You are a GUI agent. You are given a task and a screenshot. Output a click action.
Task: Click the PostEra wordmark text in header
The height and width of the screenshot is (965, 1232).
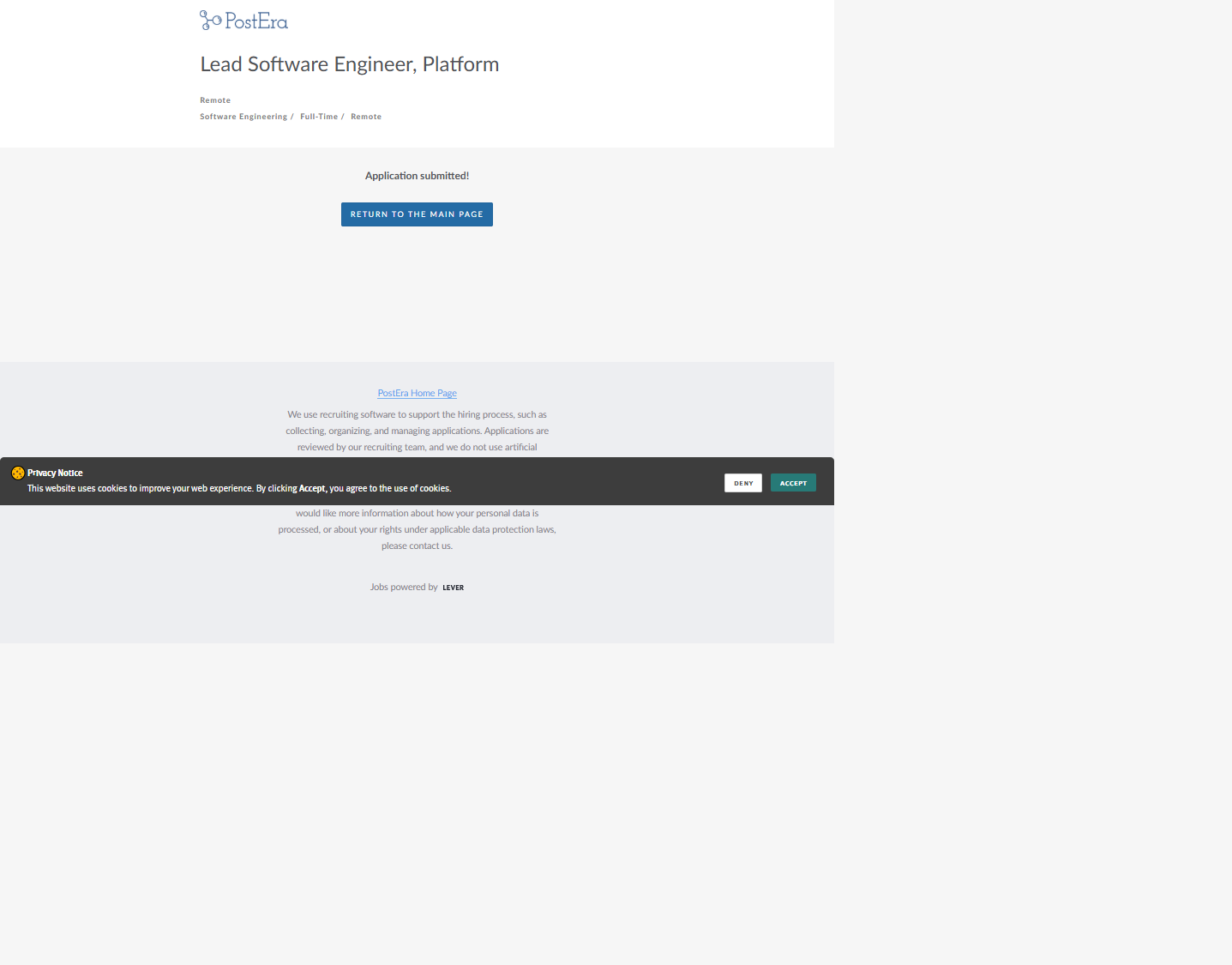256,21
